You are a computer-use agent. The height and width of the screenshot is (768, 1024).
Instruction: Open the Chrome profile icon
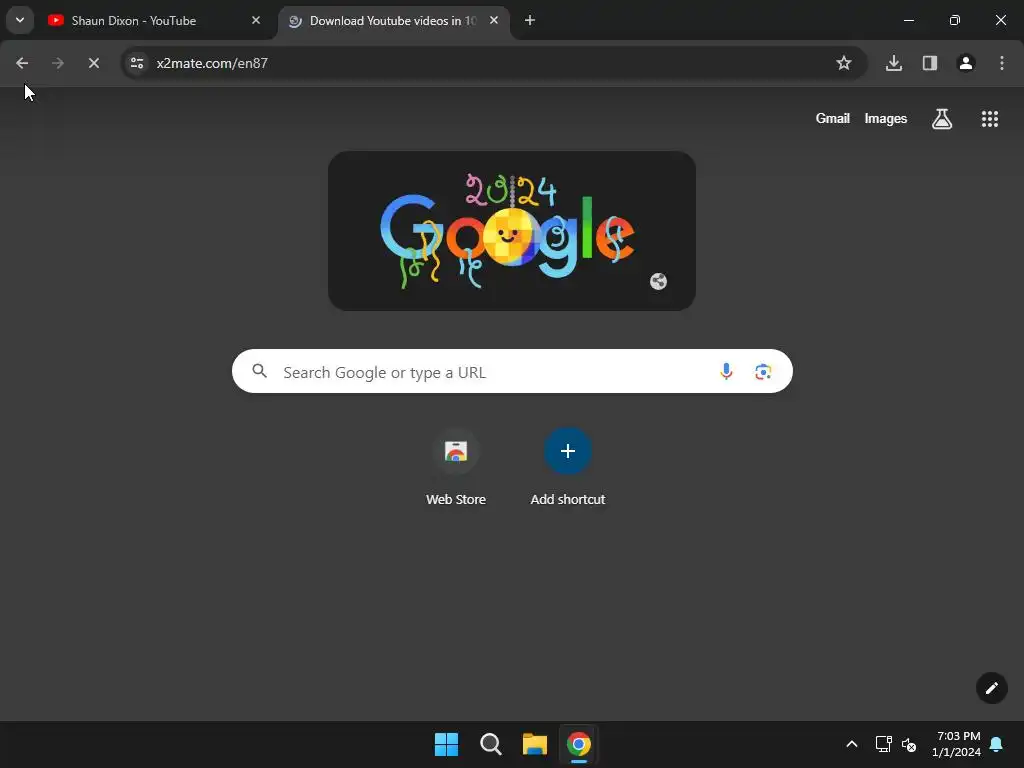965,63
